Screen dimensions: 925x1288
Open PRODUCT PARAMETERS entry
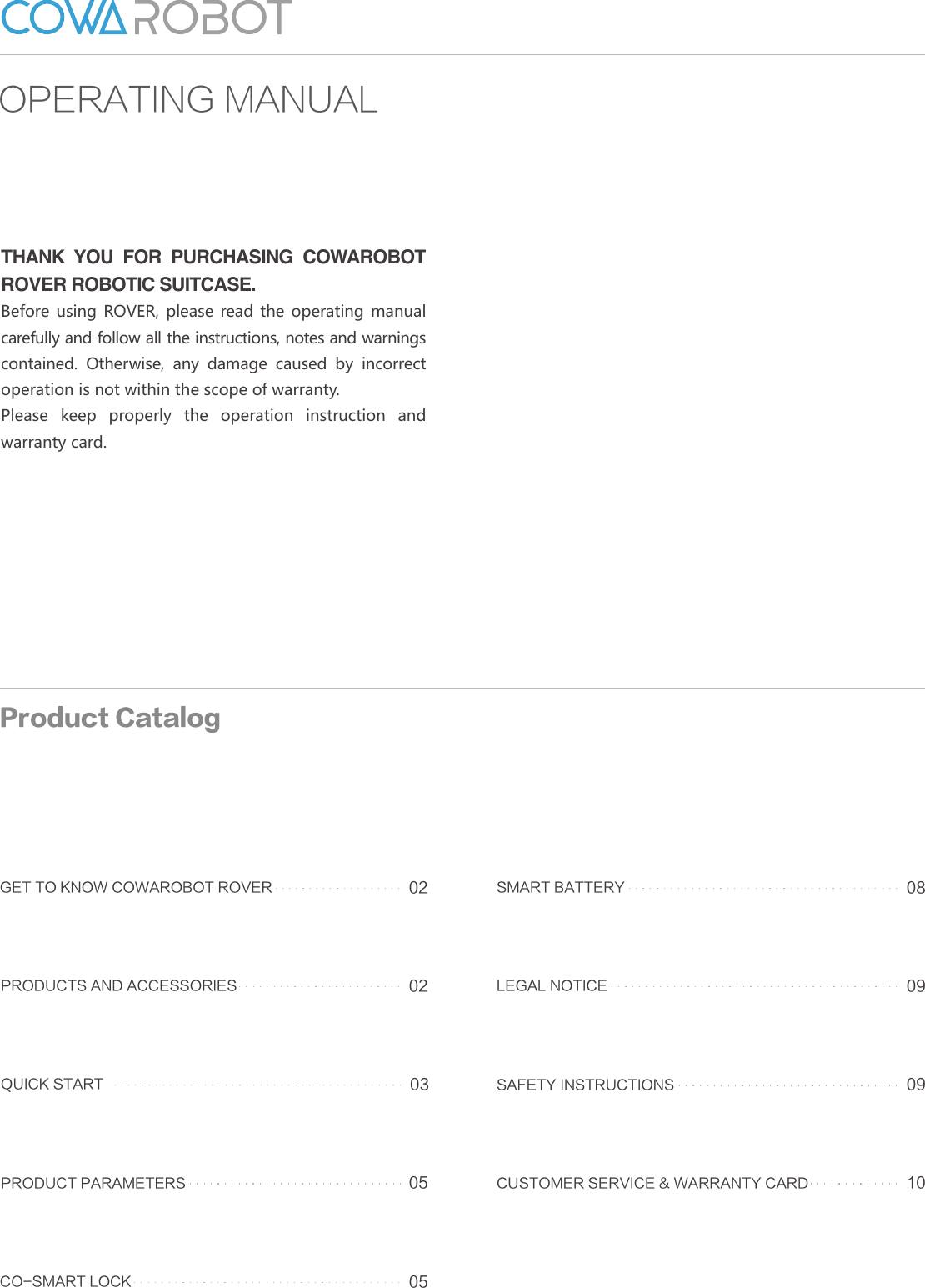coord(213,1182)
